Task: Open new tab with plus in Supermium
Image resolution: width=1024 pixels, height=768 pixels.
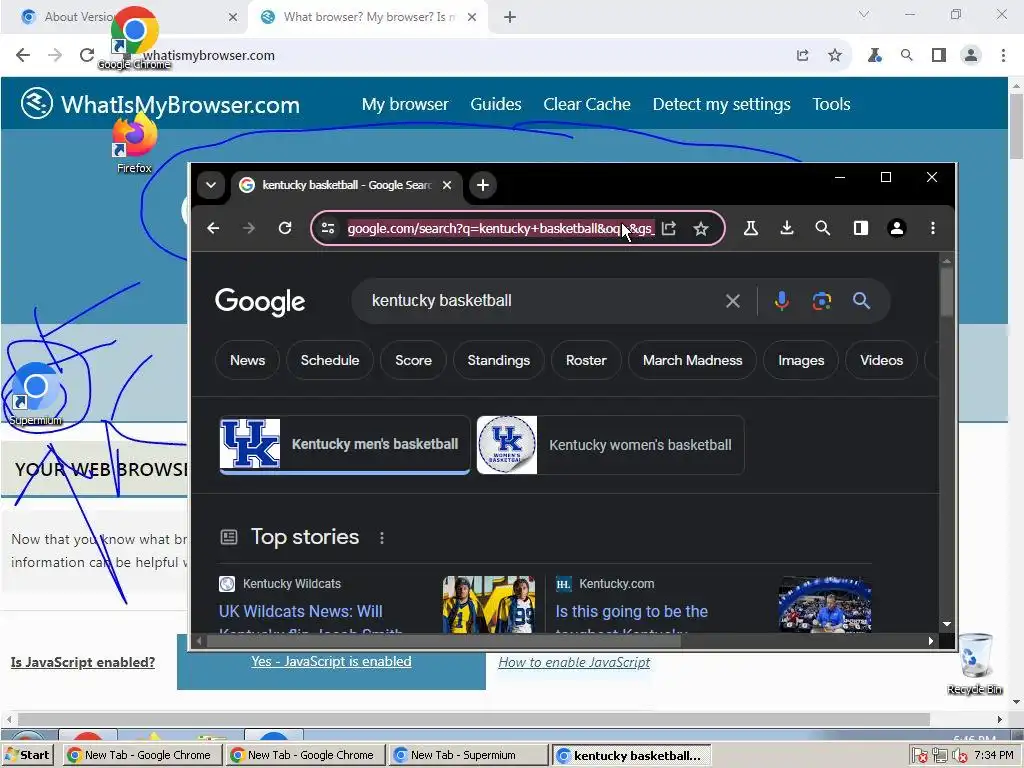Action: [483, 185]
